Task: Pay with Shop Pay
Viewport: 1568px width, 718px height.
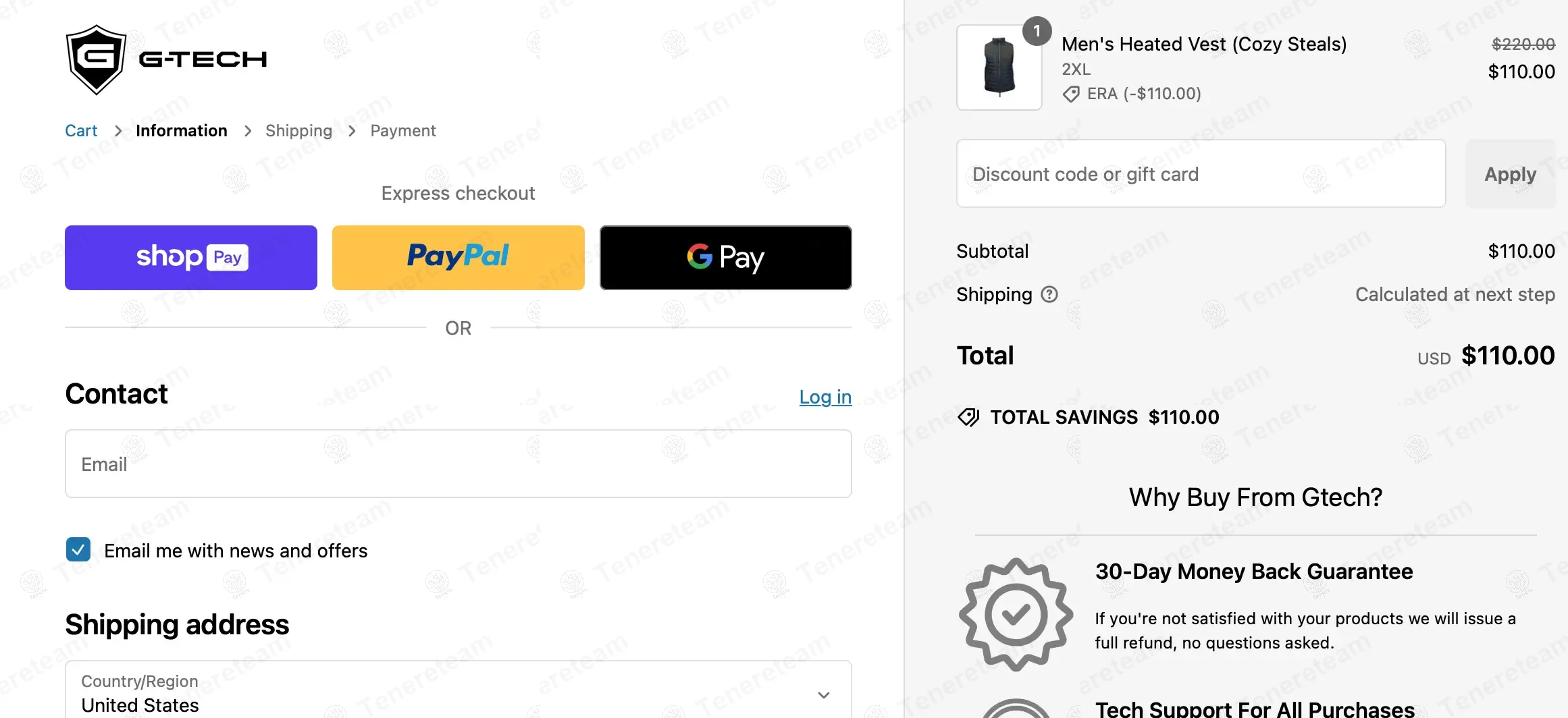Action: coord(191,258)
